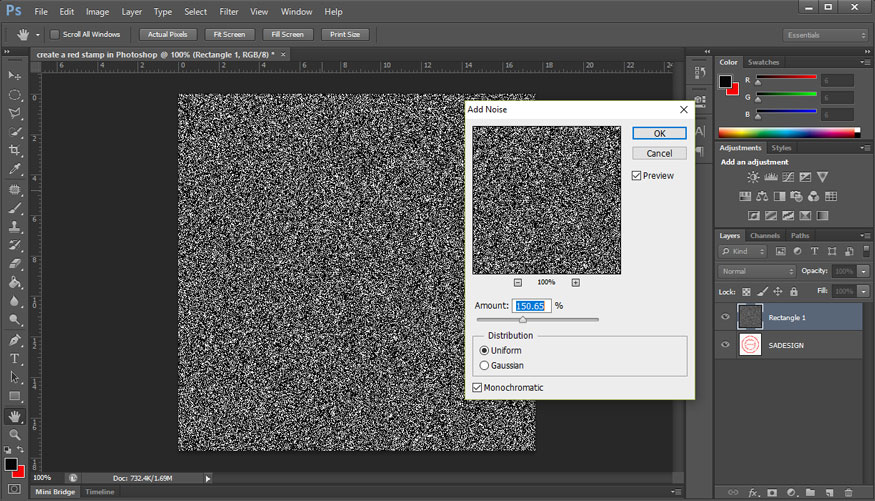
Task: Select the Zoom tool in toolbox
Action: 15,435
